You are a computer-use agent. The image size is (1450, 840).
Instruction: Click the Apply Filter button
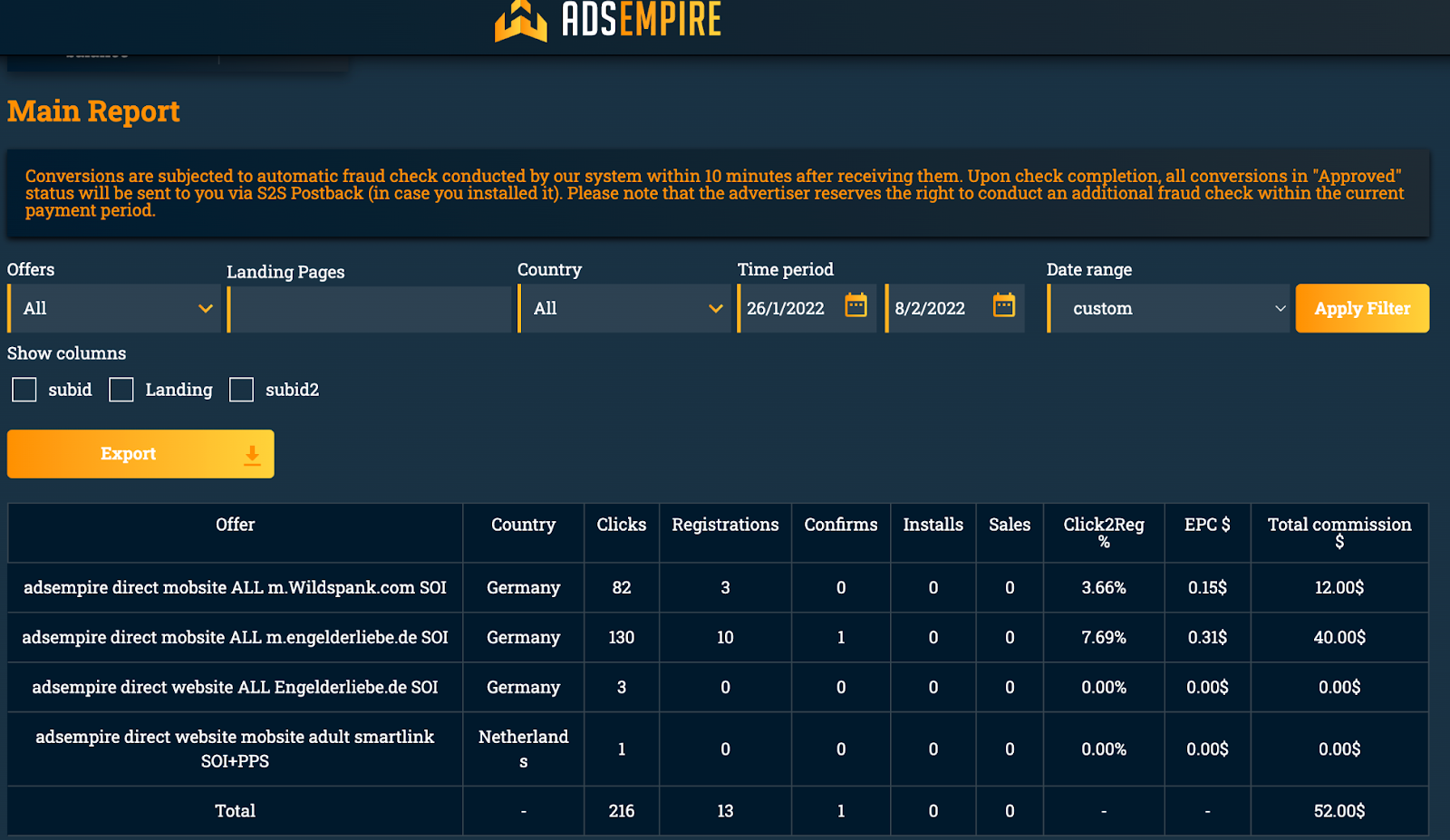click(1362, 308)
